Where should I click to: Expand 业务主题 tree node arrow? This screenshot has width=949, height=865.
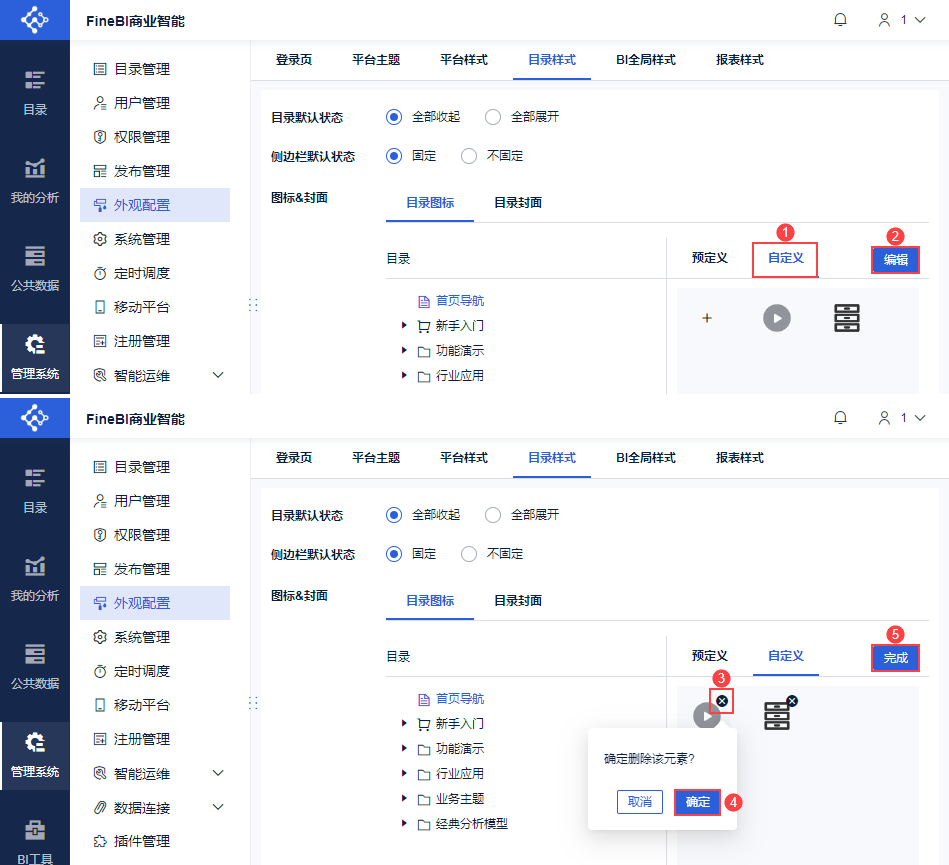point(404,798)
